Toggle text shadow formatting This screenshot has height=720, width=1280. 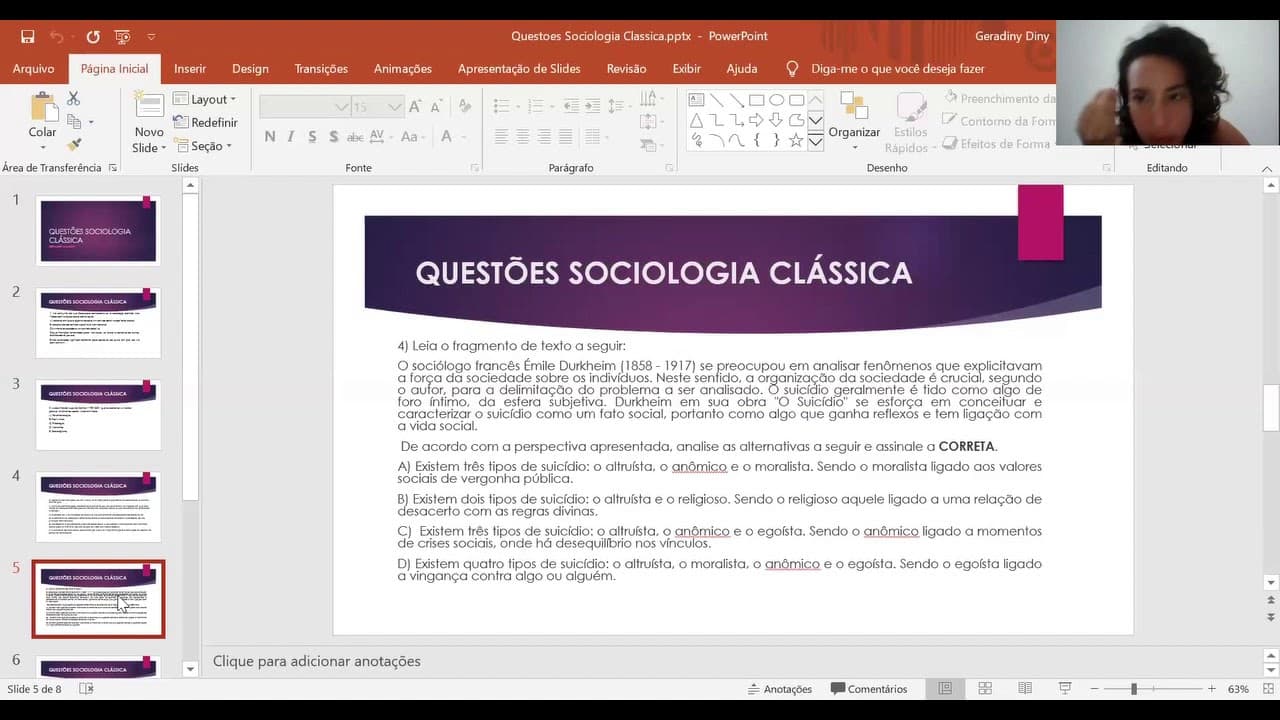pyautogui.click(x=333, y=137)
